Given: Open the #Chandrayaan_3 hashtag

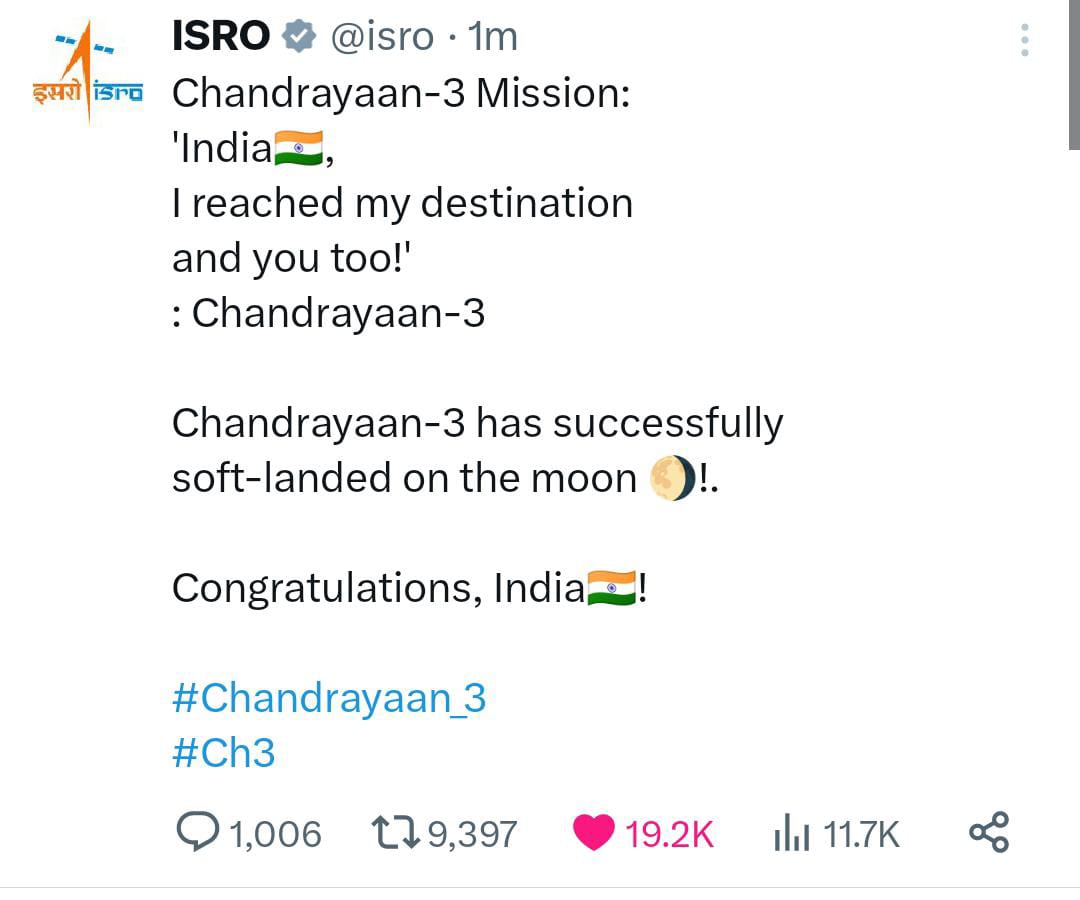Looking at the screenshot, I should [329, 698].
